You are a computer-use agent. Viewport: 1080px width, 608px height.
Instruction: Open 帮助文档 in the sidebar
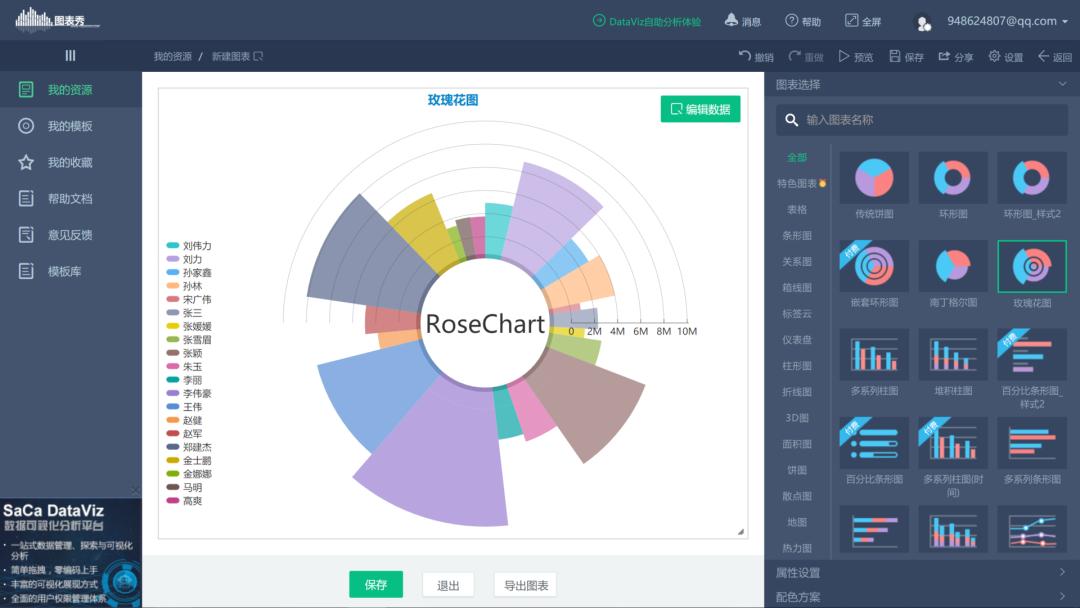coord(70,199)
